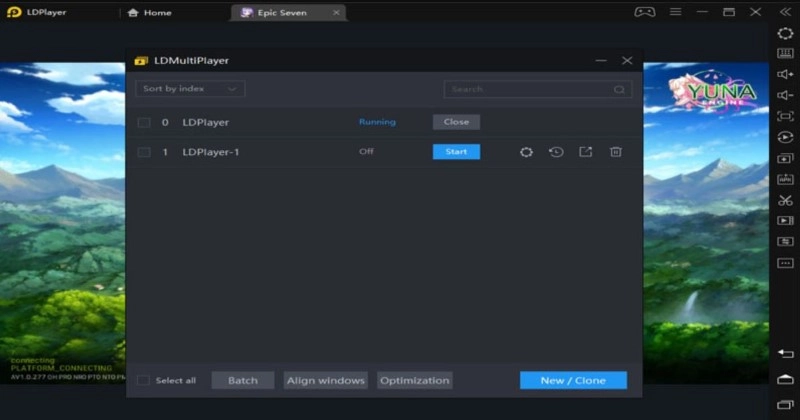Open the keyboard mapping tool in sidebar

785,54
